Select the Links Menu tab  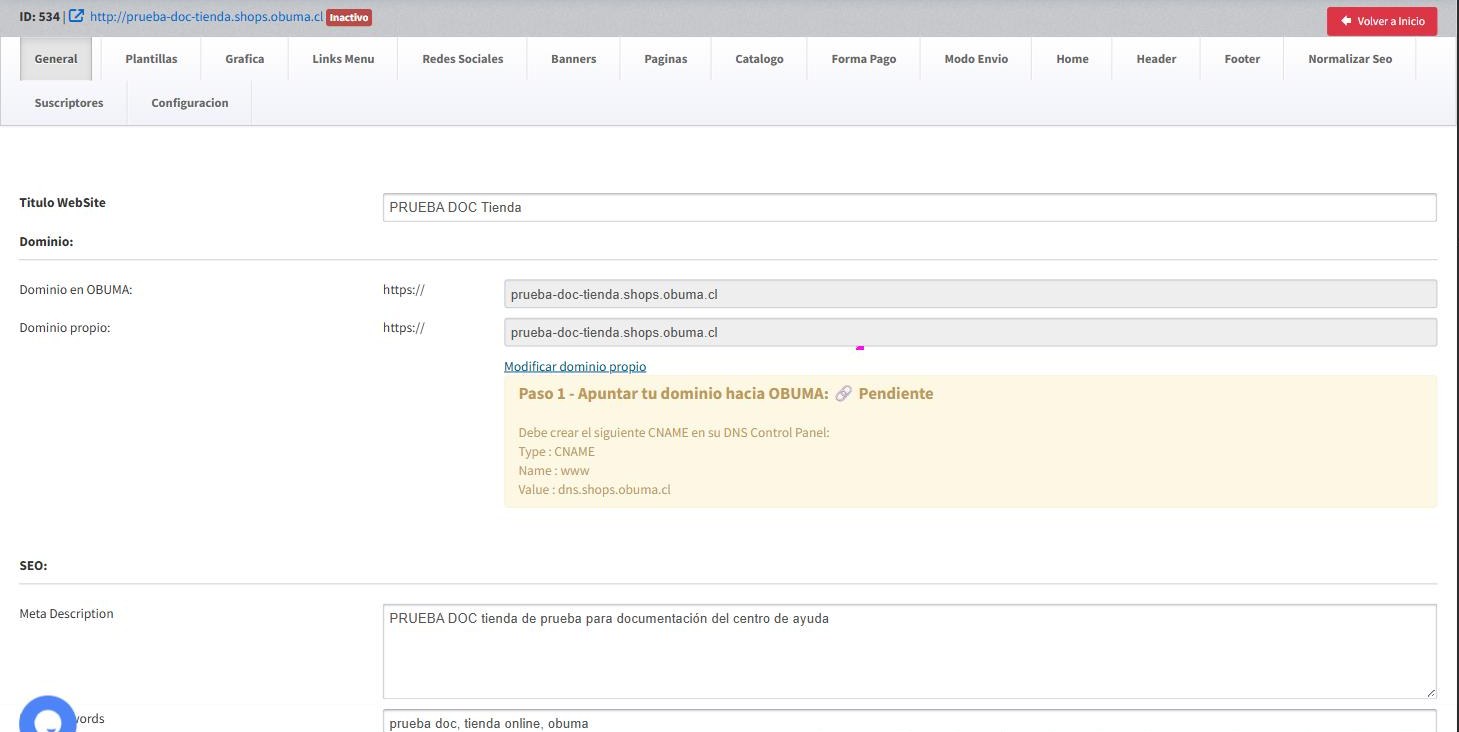[343, 59]
